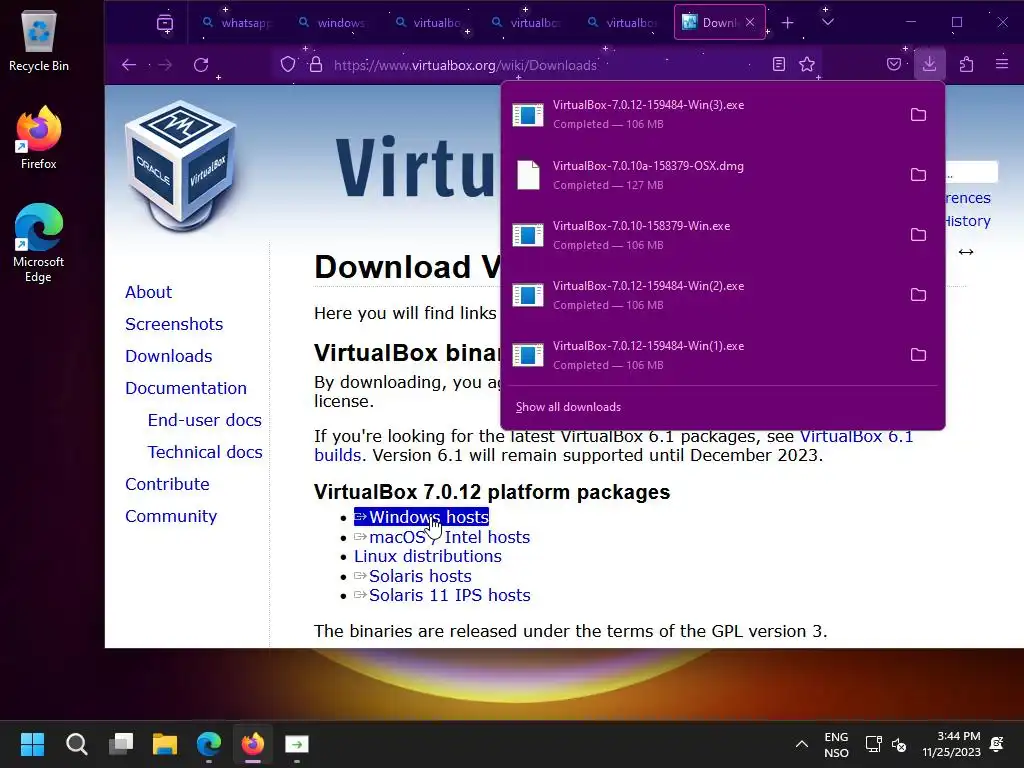Reload the VirtualBox downloads page
The height and width of the screenshot is (768, 1024).
click(x=201, y=65)
